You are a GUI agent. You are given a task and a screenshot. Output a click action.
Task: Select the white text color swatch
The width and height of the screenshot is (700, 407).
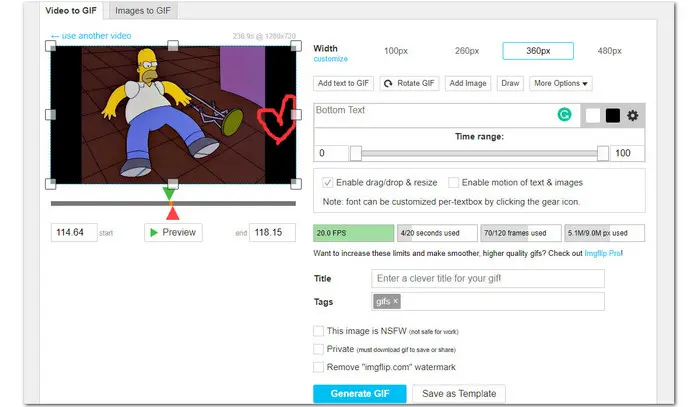[593, 116]
